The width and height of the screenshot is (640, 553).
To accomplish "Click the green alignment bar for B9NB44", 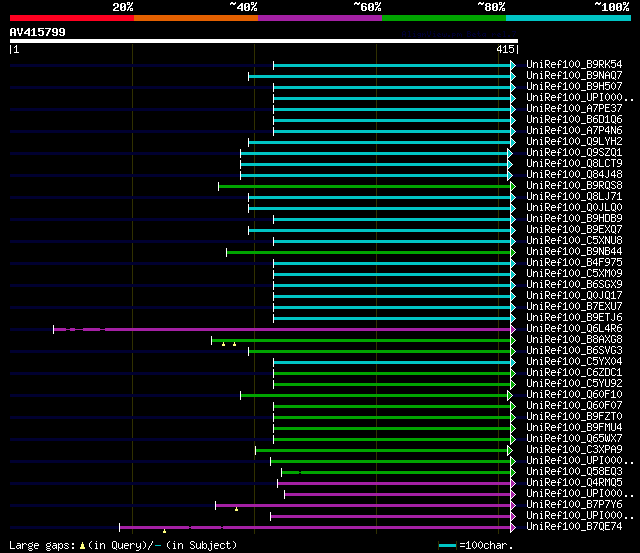I will 369,253.
